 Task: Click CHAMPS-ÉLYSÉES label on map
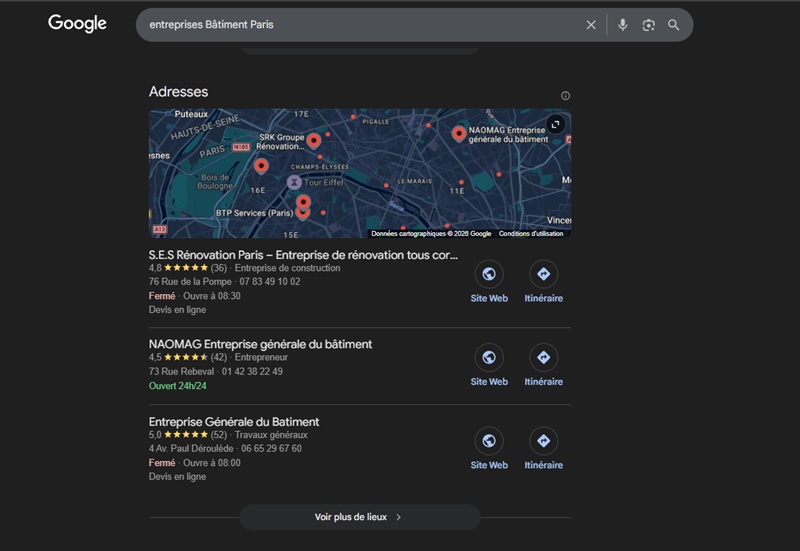point(320,167)
